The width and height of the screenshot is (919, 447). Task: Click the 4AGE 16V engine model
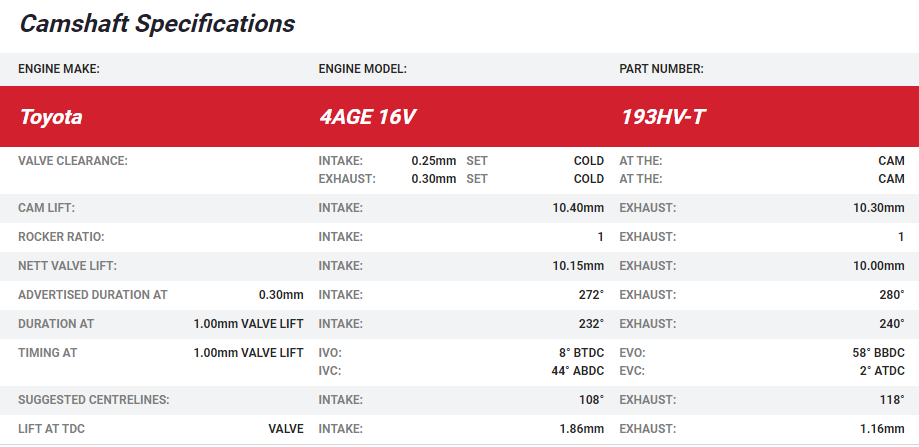coord(366,117)
